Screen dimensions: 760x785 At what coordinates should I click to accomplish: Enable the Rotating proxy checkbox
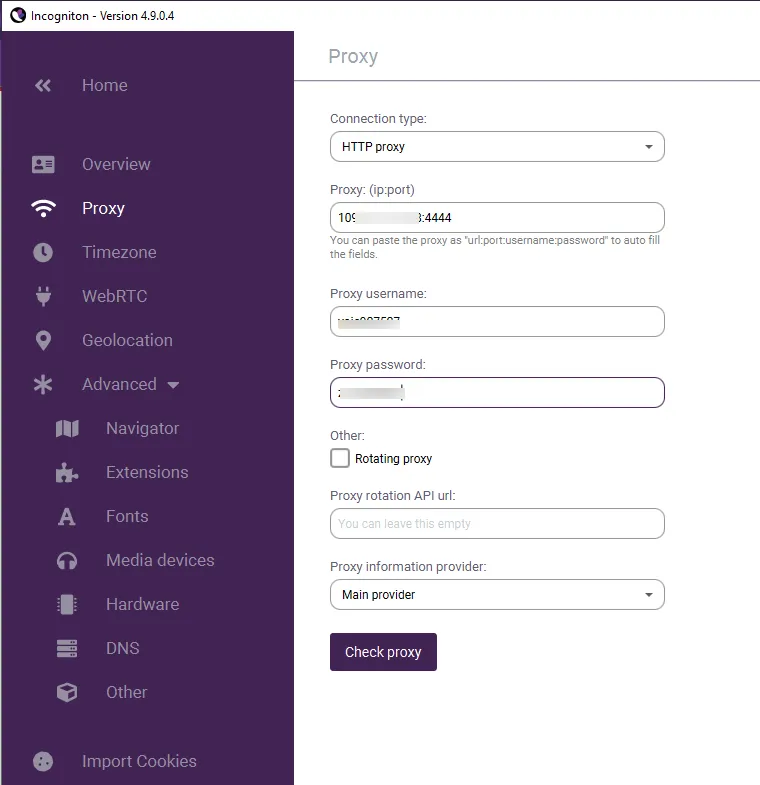pyautogui.click(x=340, y=458)
